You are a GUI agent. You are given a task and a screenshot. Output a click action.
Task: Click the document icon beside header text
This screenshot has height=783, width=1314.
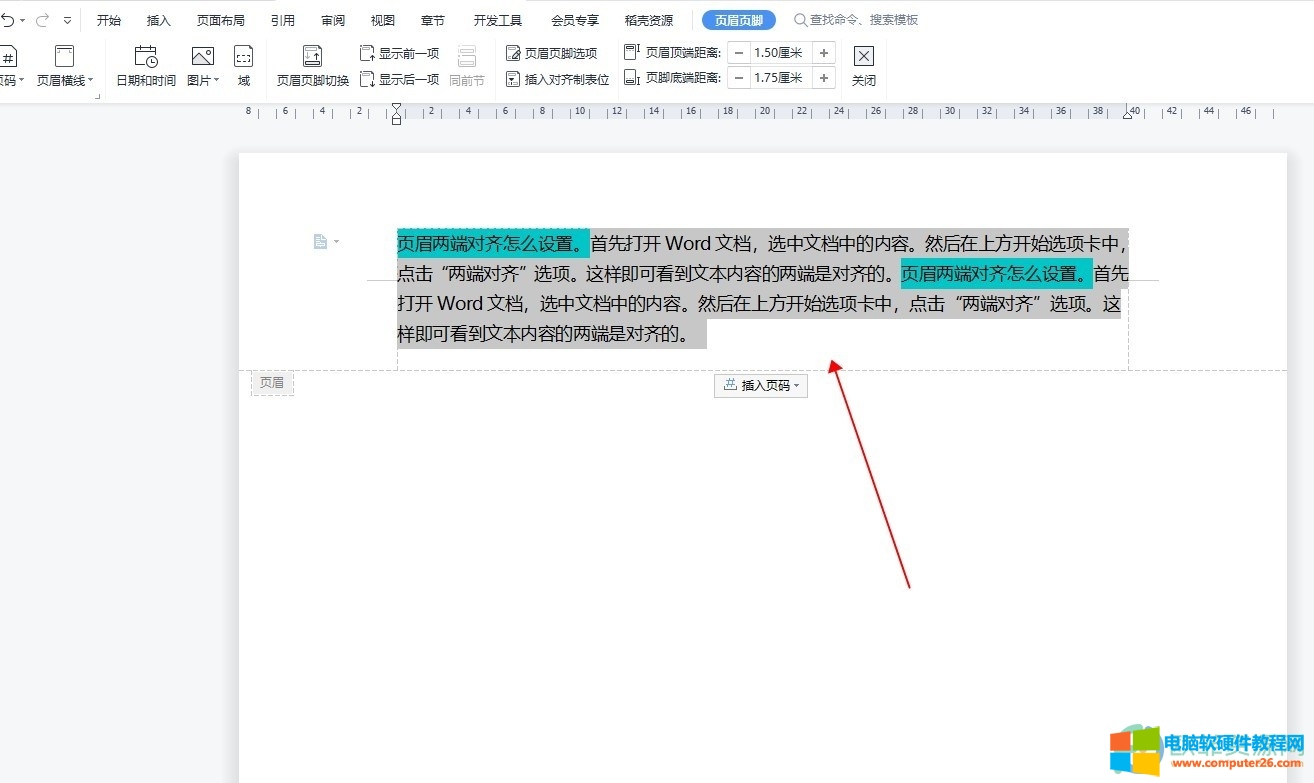point(320,241)
